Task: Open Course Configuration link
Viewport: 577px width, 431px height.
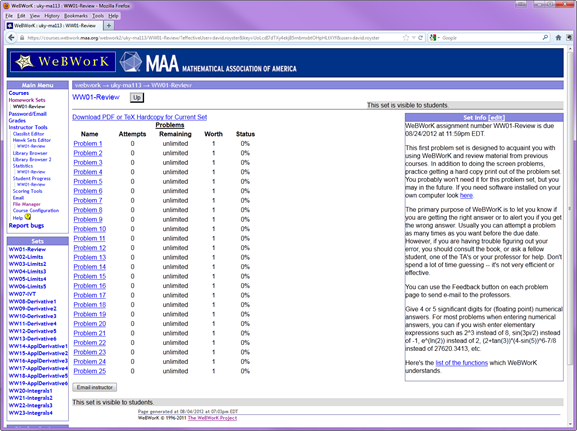Action: pyautogui.click(x=36, y=211)
